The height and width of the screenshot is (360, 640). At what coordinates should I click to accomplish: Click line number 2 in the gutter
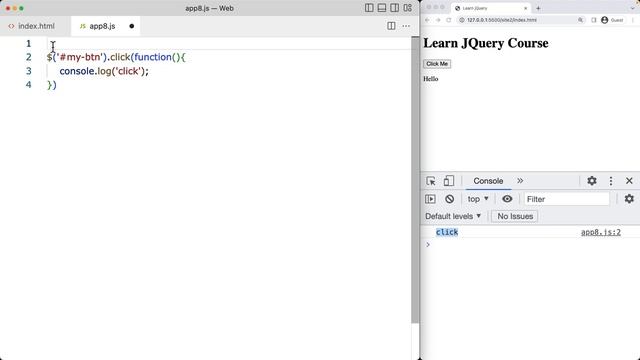pyautogui.click(x=29, y=57)
